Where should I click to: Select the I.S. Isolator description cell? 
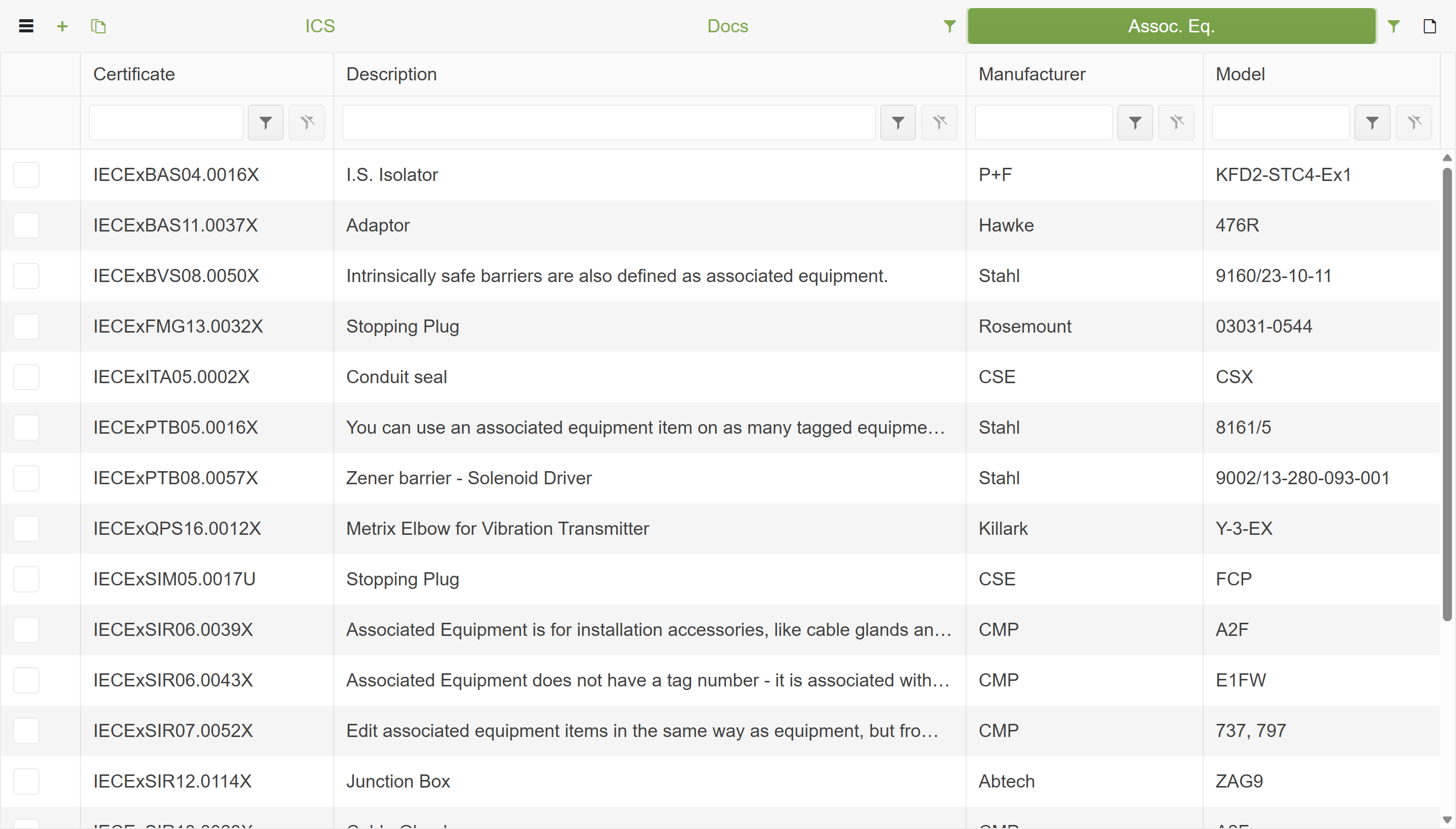650,175
